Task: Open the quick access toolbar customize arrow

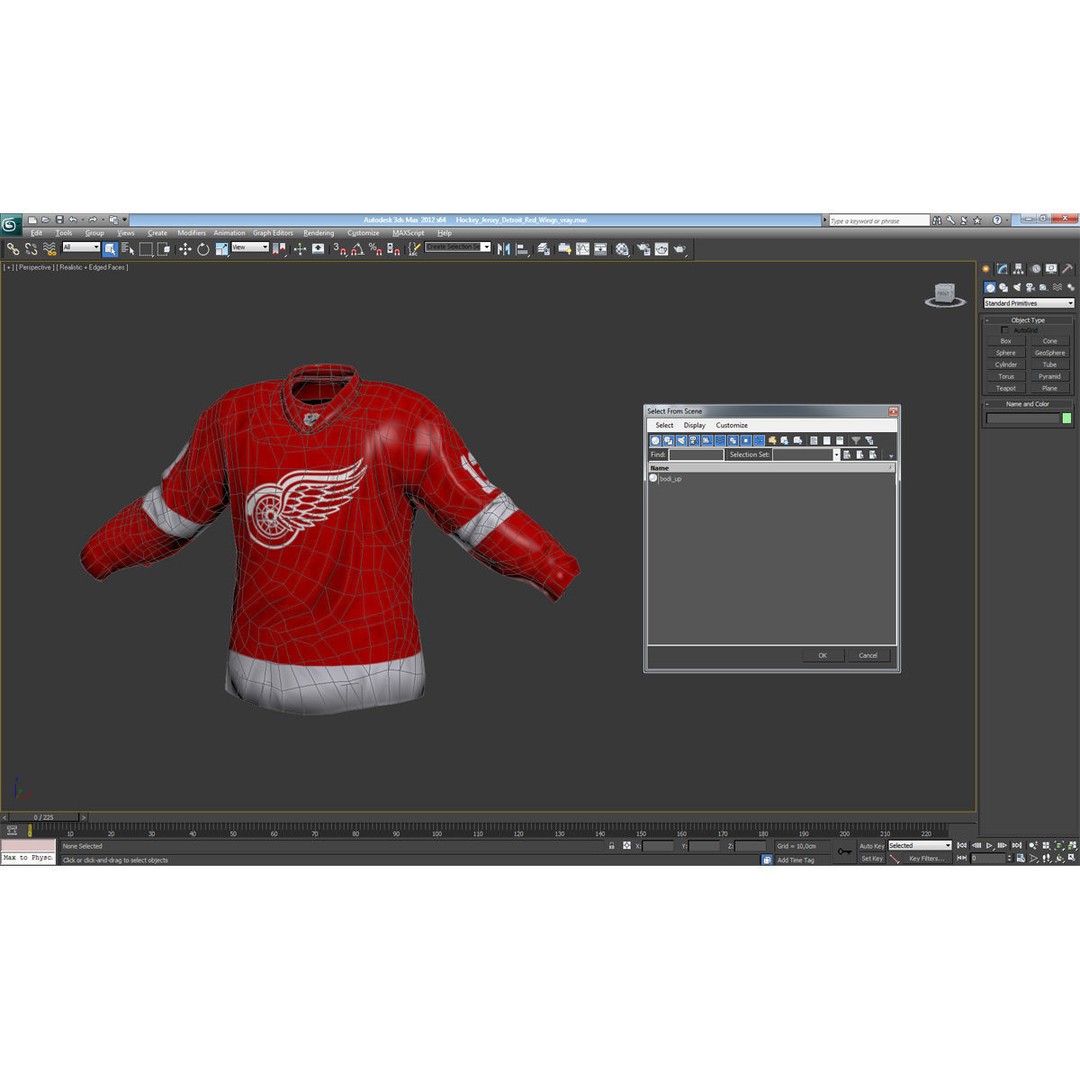Action: pyautogui.click(x=125, y=220)
